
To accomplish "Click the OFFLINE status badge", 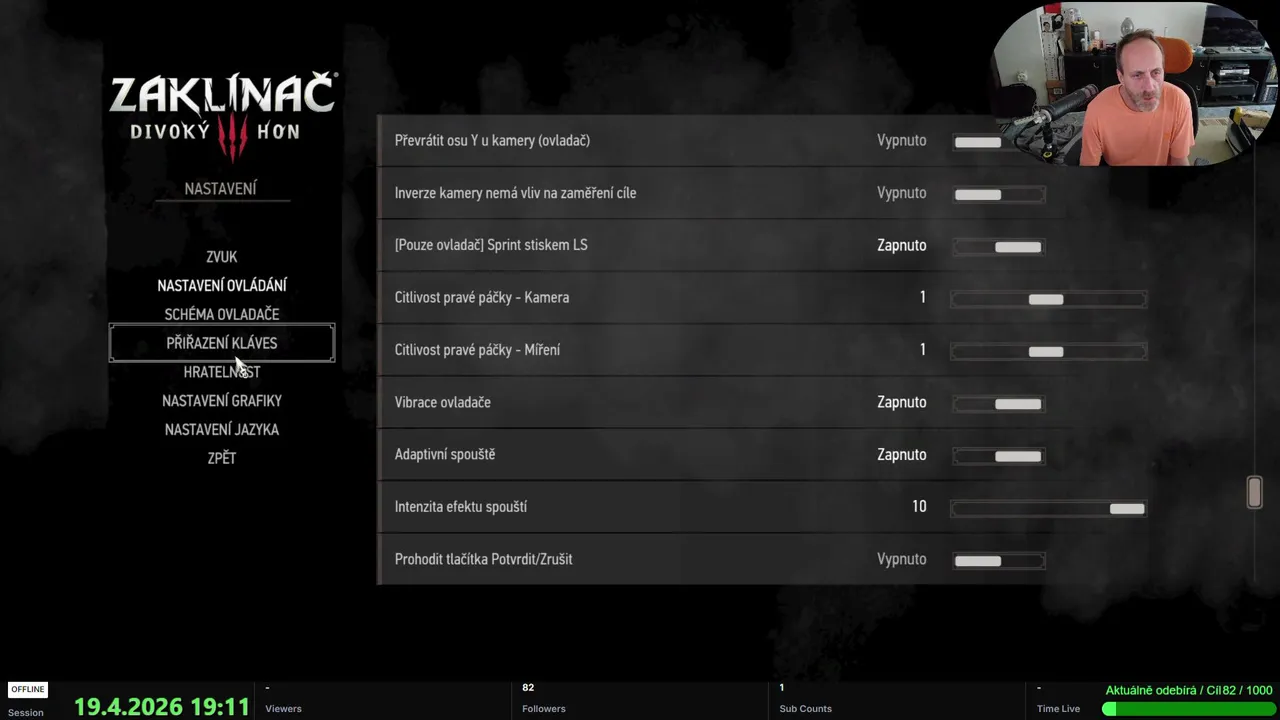I will [x=28, y=690].
